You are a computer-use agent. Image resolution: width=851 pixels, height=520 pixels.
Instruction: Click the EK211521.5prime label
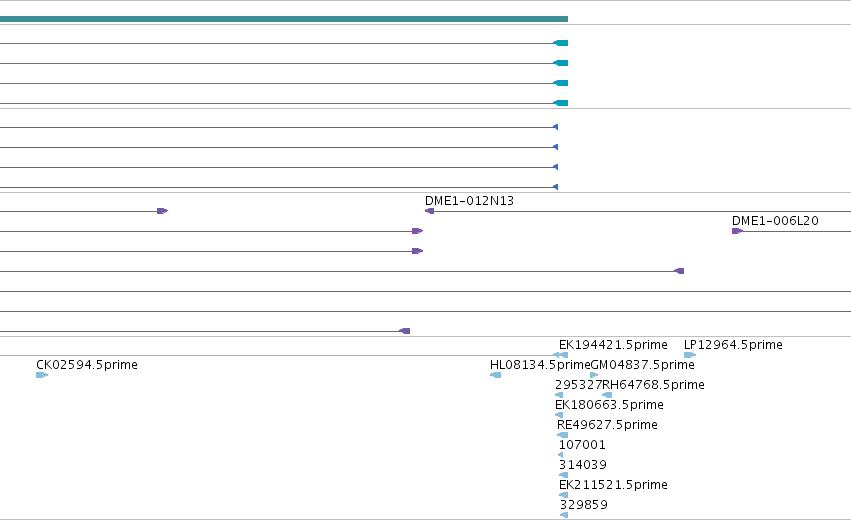[x=613, y=485]
